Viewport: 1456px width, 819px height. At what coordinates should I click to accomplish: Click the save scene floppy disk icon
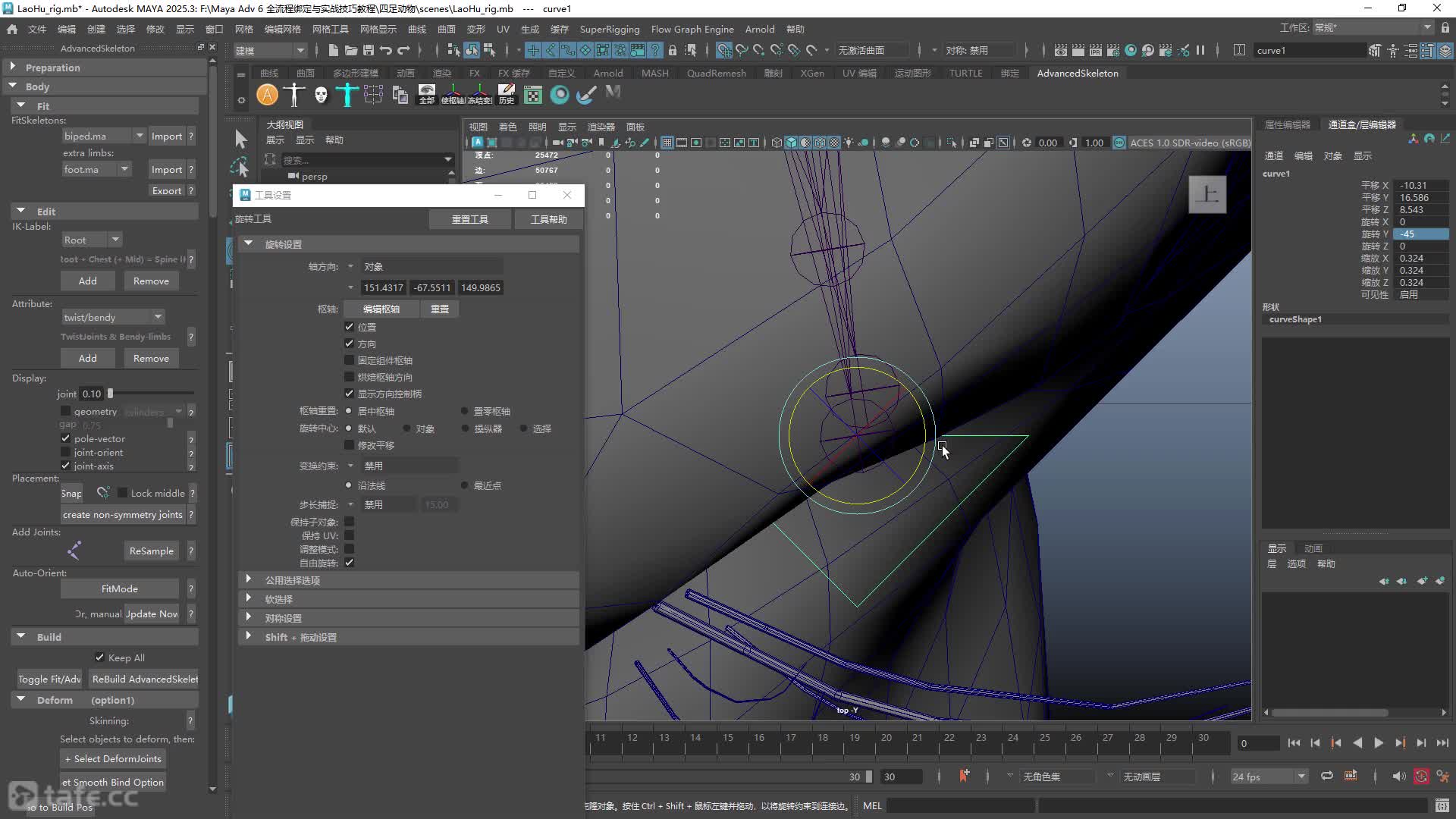[x=369, y=51]
